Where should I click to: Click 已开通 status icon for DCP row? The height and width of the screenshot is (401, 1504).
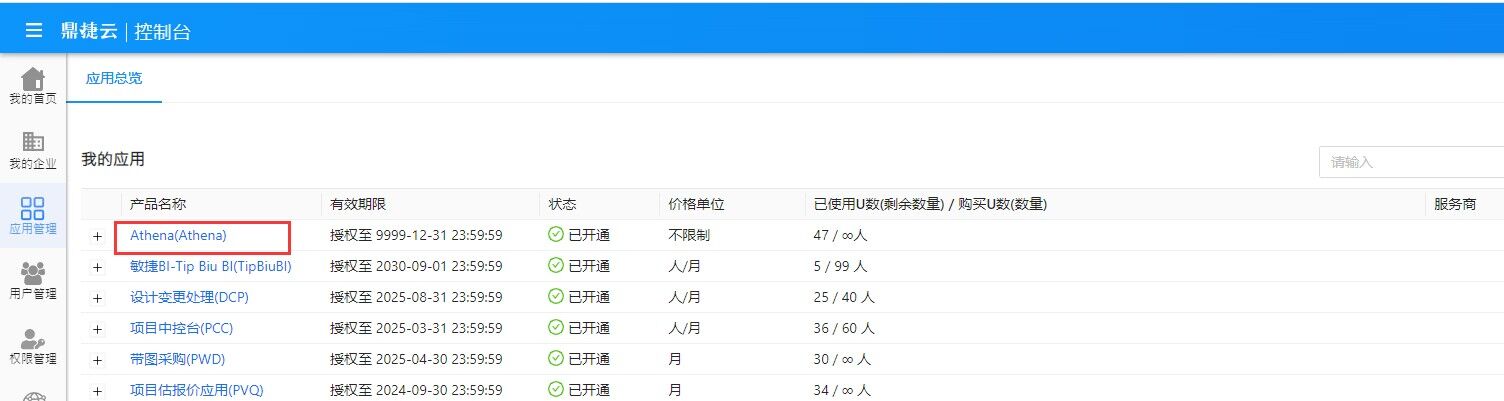click(556, 297)
